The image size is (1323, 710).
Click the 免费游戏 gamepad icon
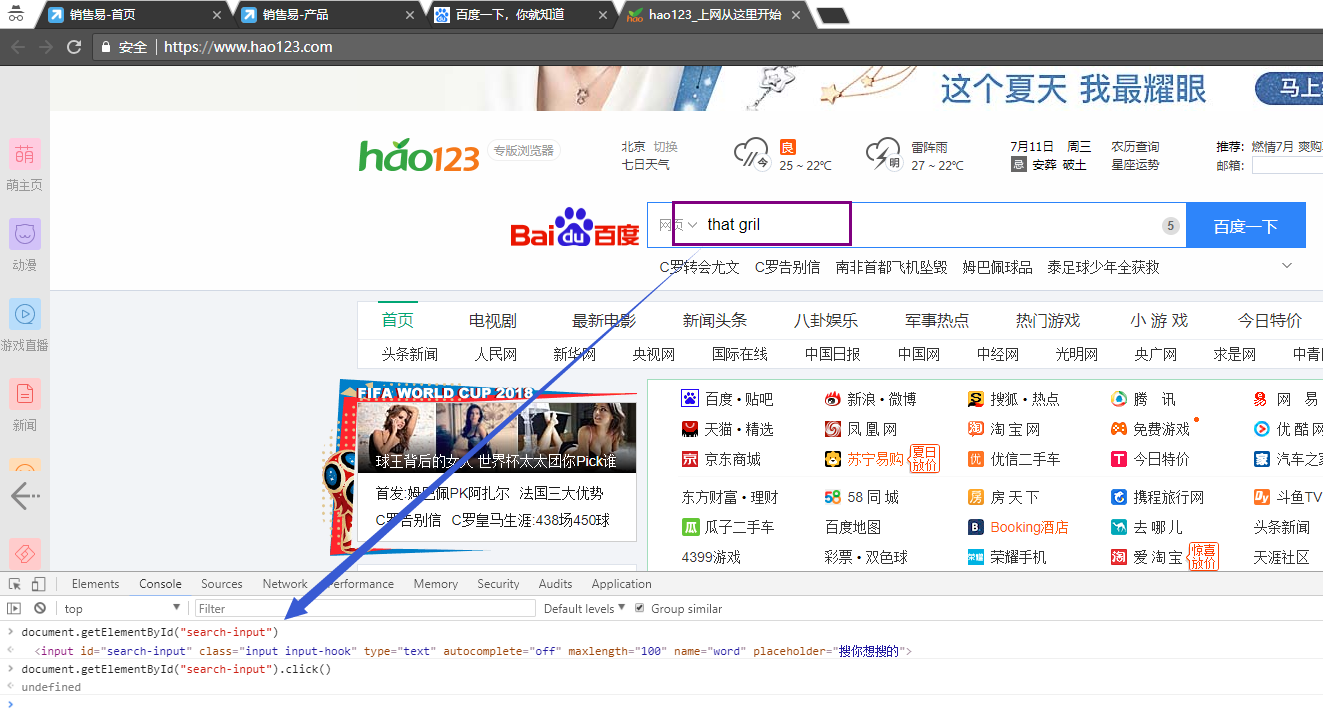pyautogui.click(x=1119, y=429)
